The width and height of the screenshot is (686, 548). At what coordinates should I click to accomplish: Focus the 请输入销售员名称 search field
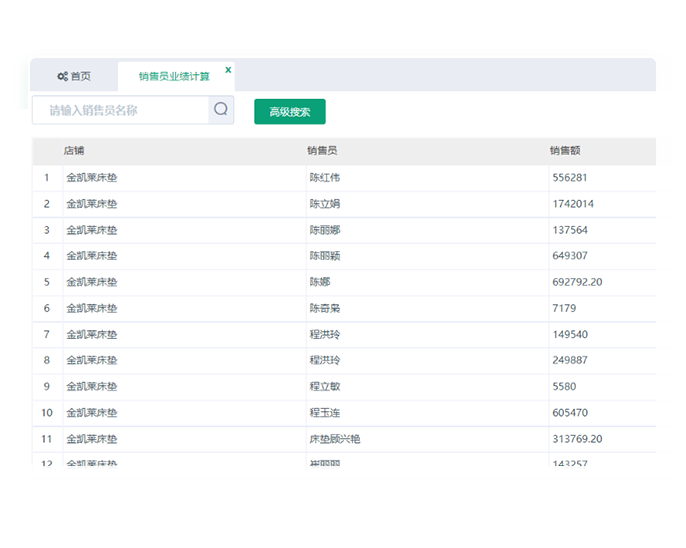tap(120, 110)
